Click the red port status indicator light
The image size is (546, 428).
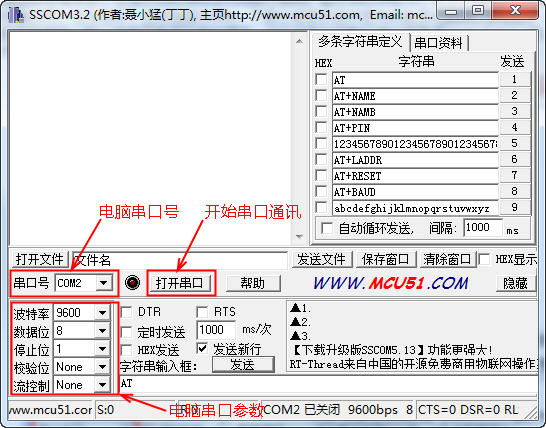coord(133,282)
